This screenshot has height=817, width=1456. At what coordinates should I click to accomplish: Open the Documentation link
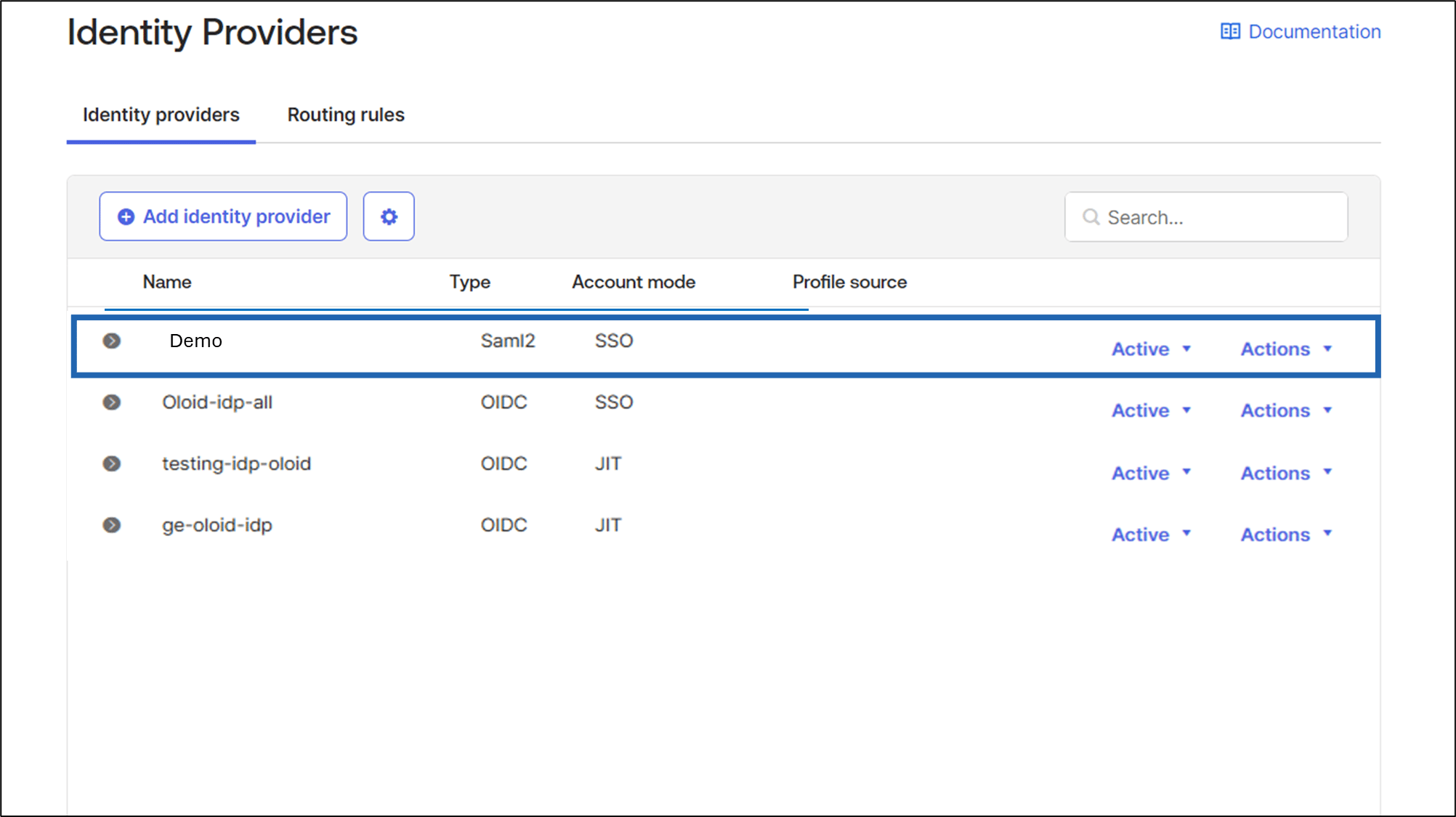[x=1301, y=31]
